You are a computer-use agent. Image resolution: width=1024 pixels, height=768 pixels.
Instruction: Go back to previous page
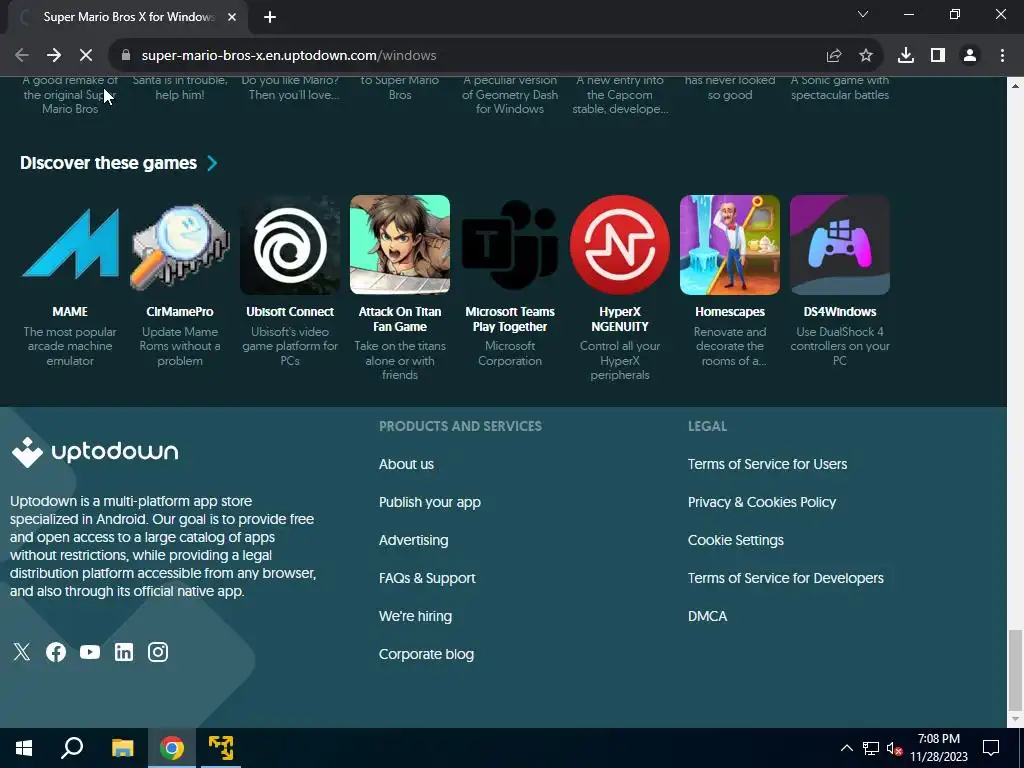(22, 56)
